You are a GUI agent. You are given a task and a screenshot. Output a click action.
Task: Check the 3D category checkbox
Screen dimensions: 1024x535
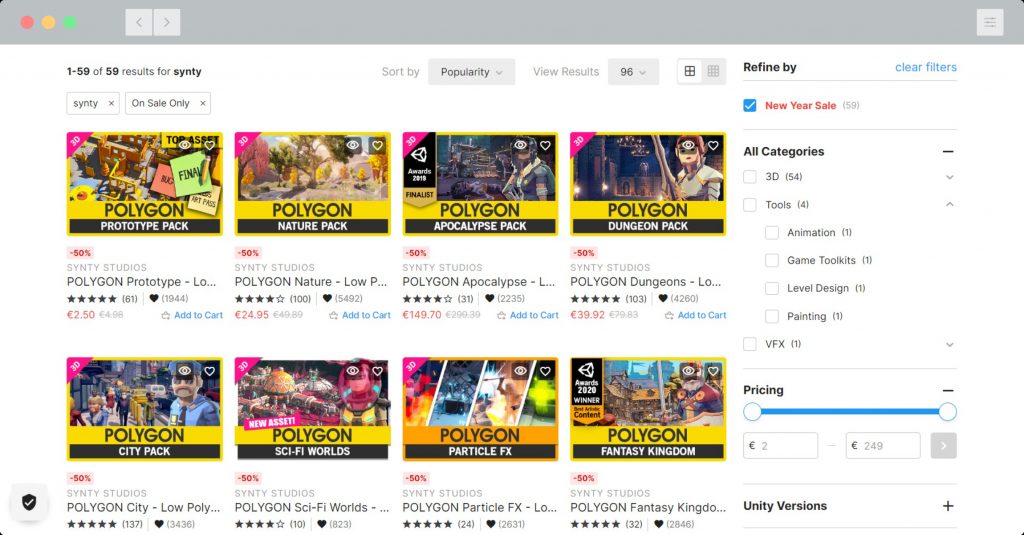tap(750, 177)
